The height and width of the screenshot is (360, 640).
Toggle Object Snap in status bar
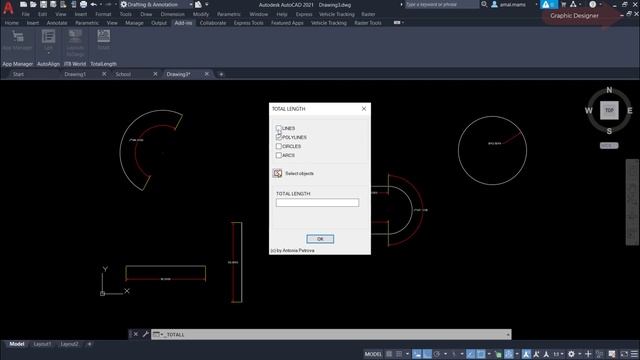point(481,354)
